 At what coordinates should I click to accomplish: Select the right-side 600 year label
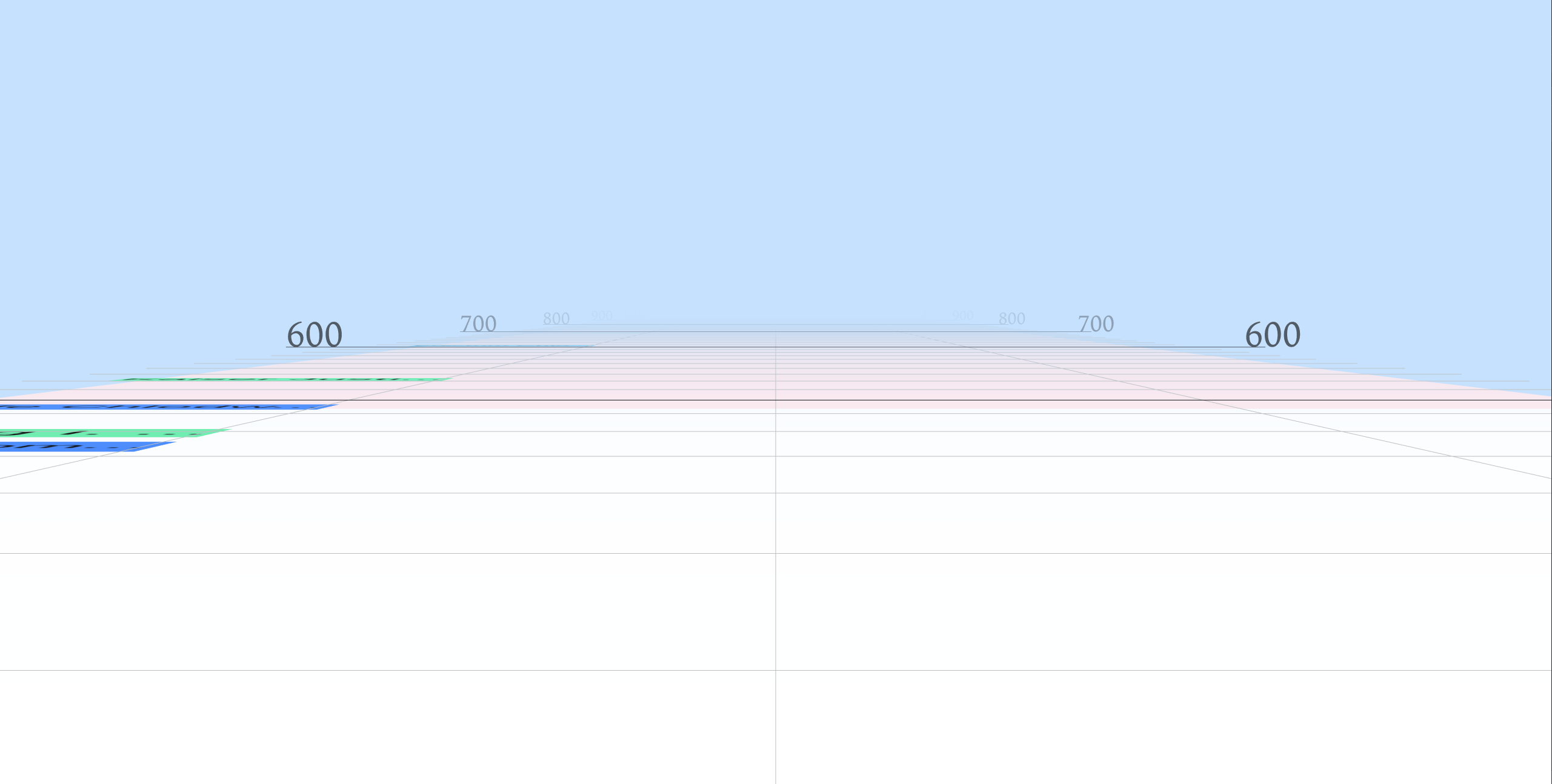click(1273, 335)
